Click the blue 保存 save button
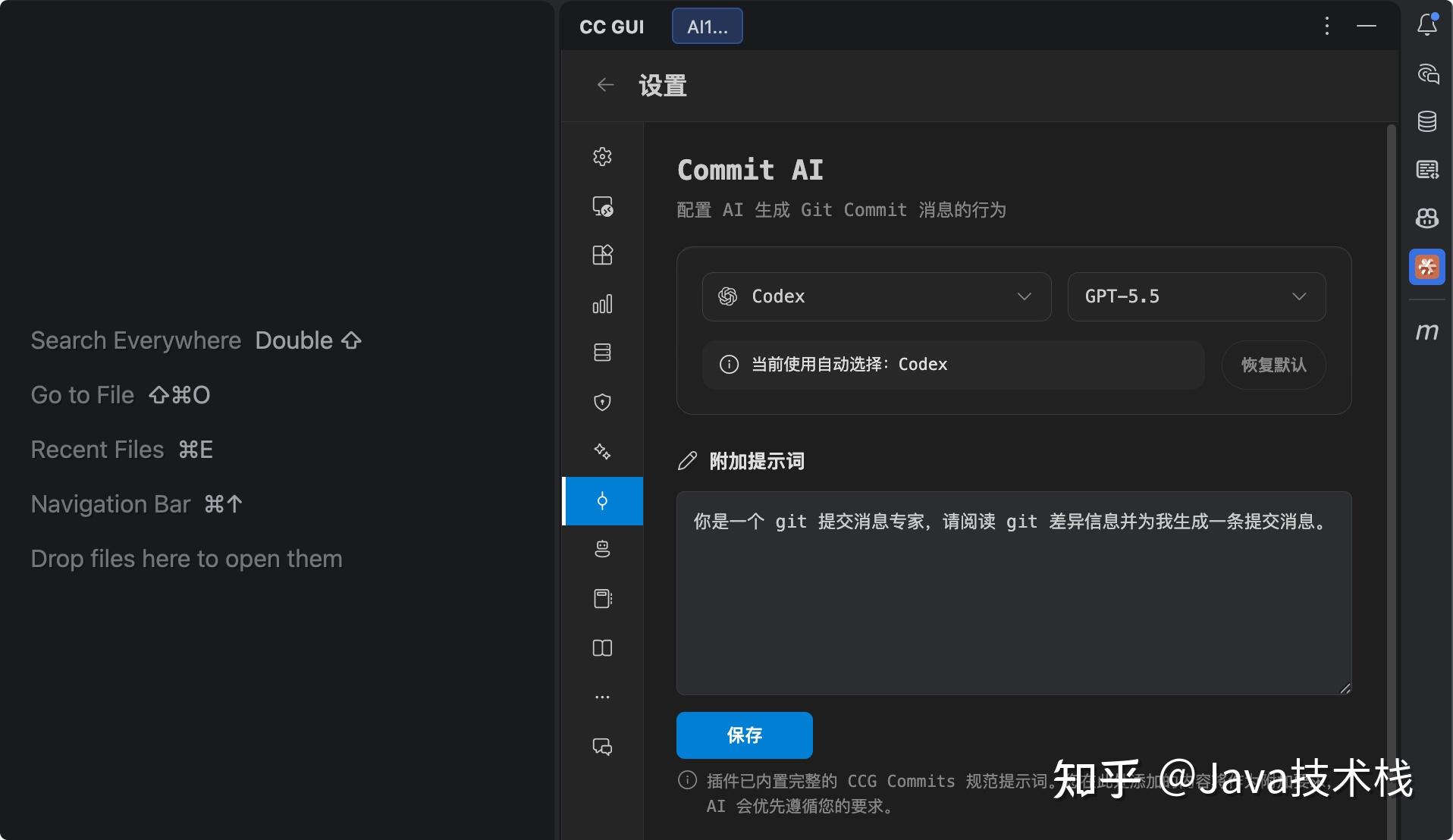This screenshot has height=840, width=1453. point(745,735)
